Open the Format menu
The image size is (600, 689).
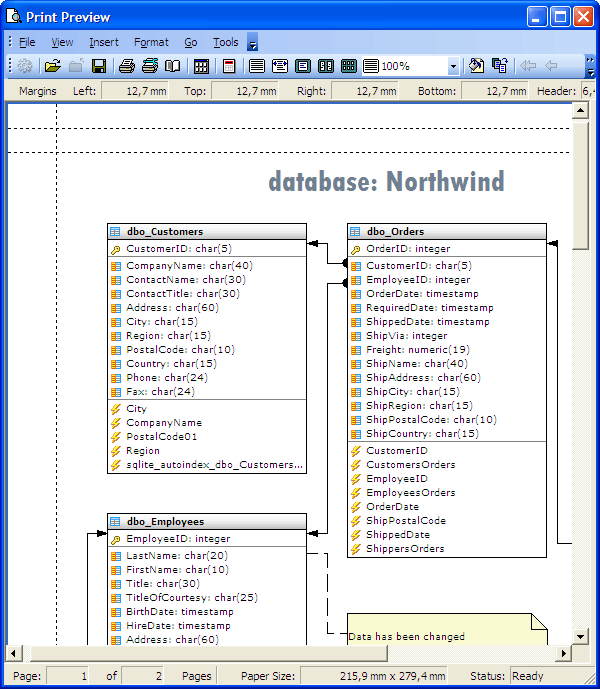[x=151, y=42]
